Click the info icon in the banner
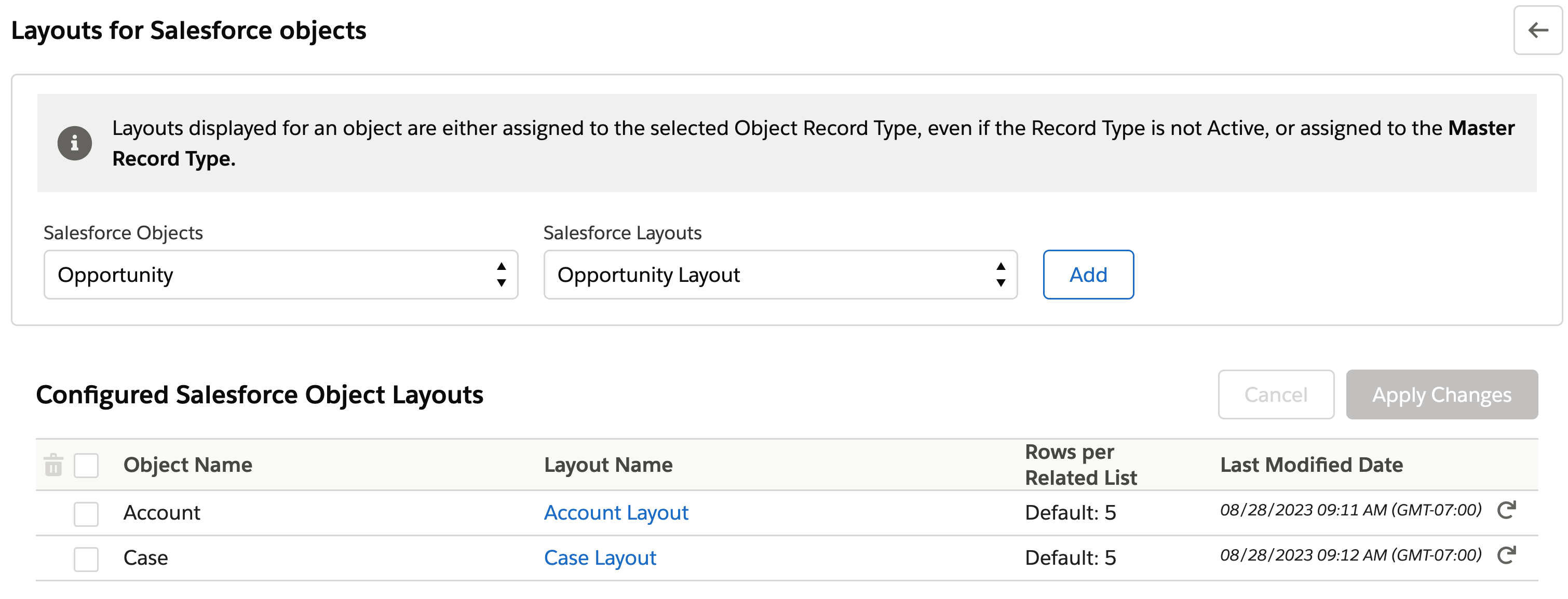This screenshot has height=599, width=1568. pos(74,143)
